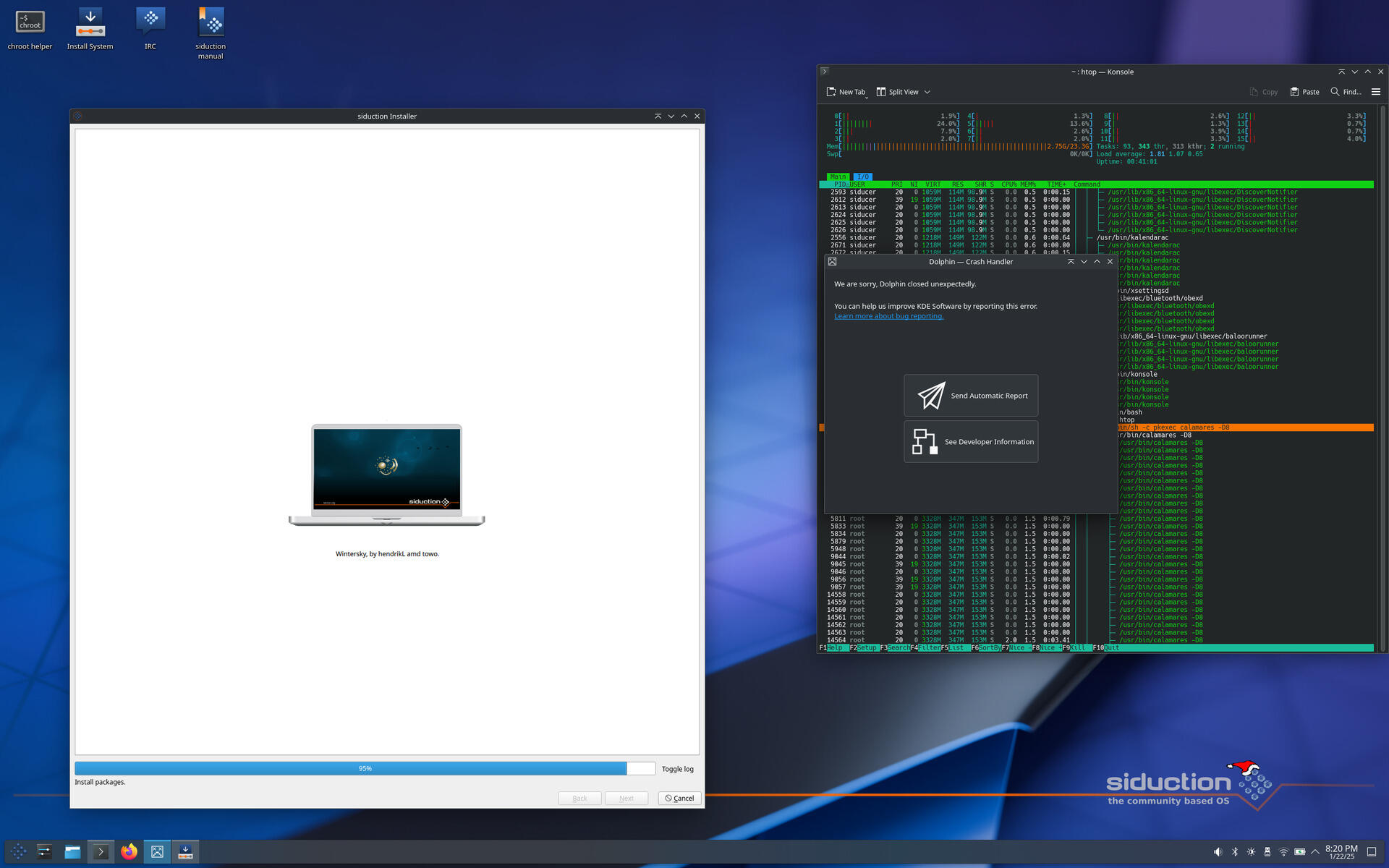Sort htop by the CPU% column header
This screenshot has height=868, width=1389.
pos(1008,184)
